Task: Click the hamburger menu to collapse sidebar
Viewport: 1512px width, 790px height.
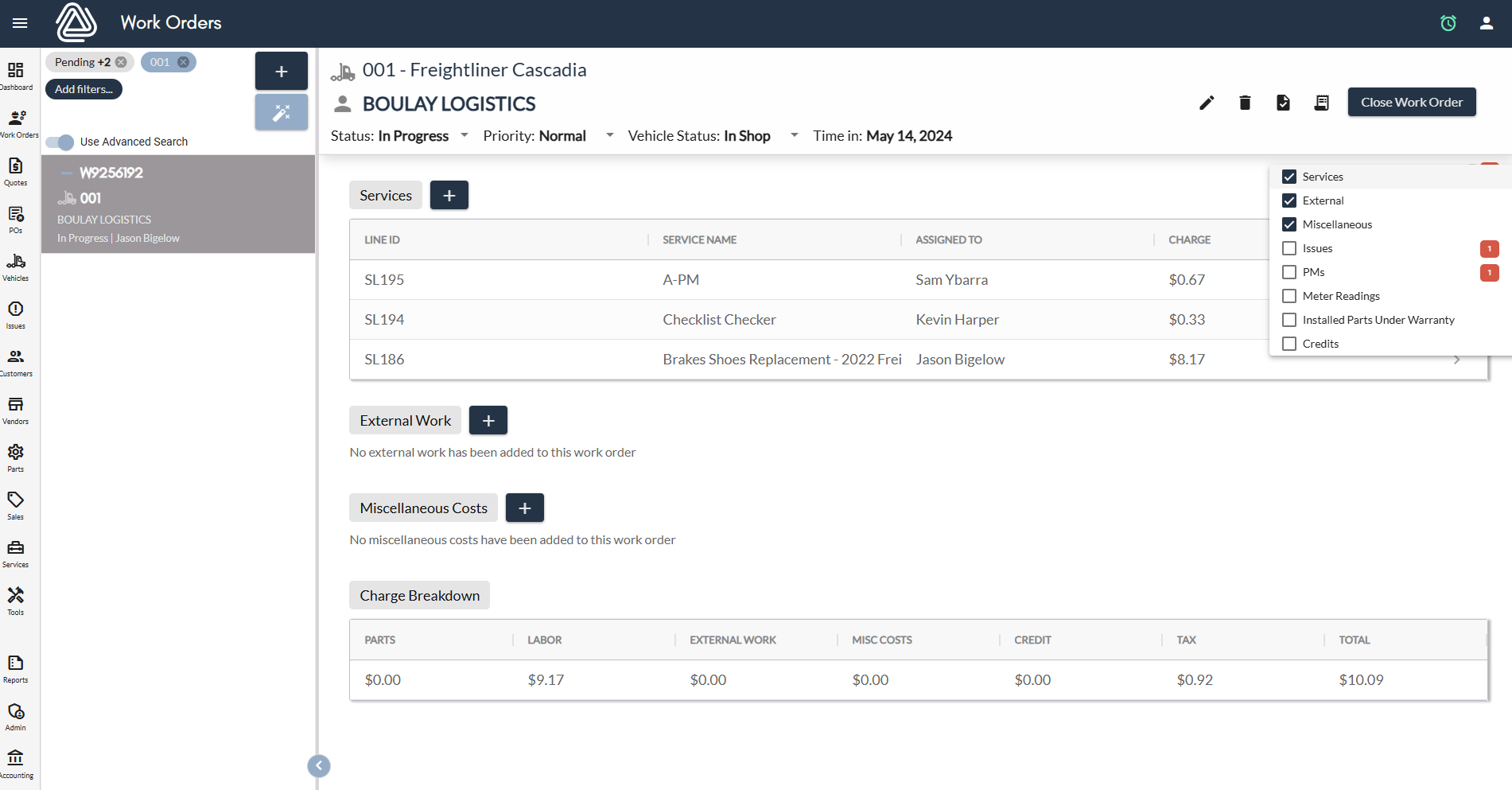Action: [x=19, y=22]
